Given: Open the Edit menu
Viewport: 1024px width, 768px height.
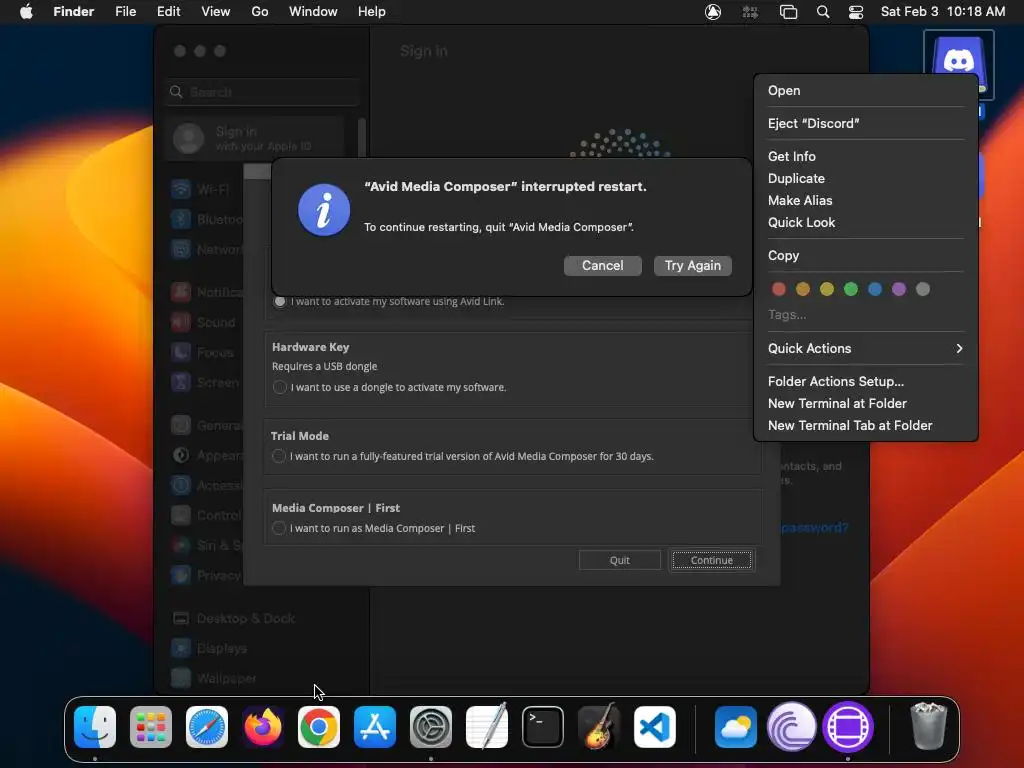Looking at the screenshot, I should pos(168,12).
